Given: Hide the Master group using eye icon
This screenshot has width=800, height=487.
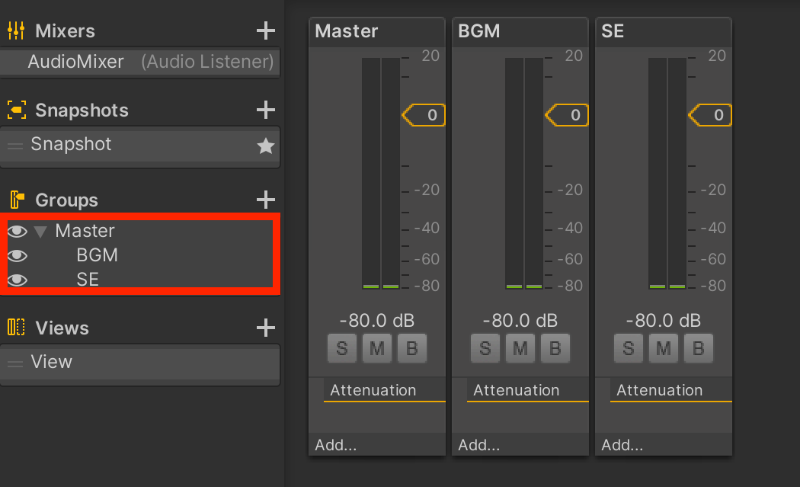Looking at the screenshot, I should tap(17, 231).
